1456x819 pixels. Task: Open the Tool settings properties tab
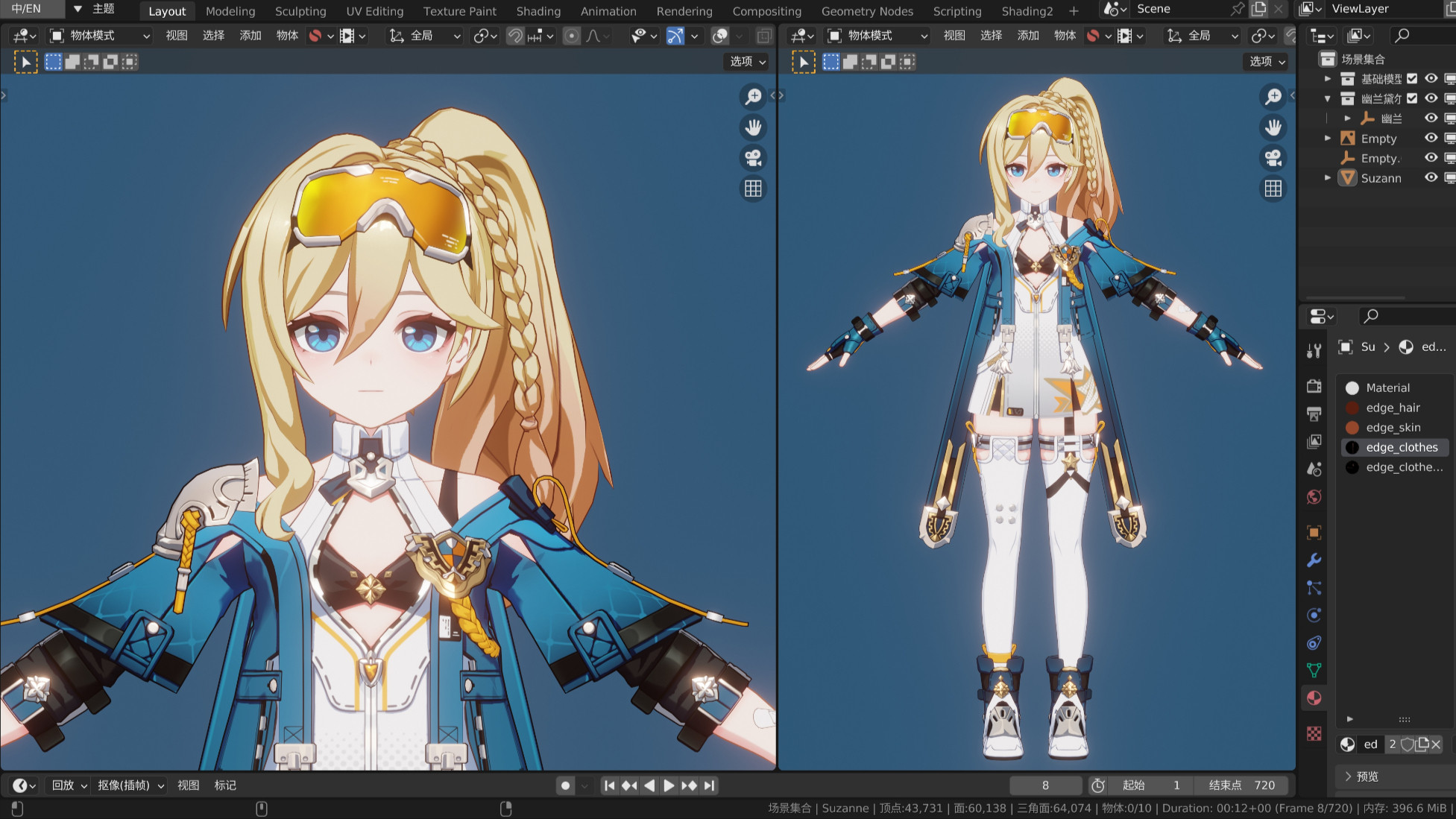coord(1314,351)
